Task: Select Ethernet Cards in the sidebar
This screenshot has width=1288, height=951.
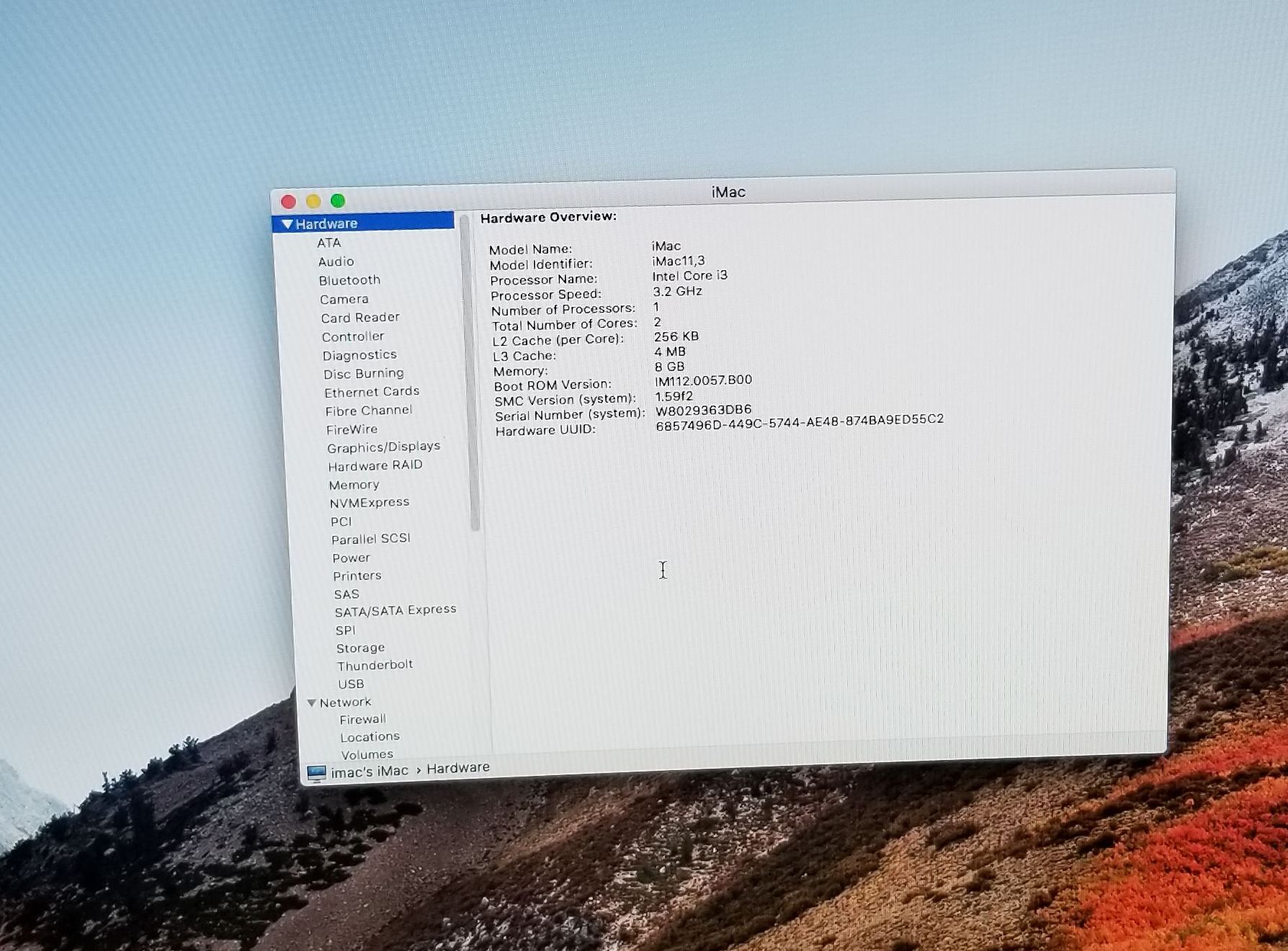Action: tap(372, 392)
